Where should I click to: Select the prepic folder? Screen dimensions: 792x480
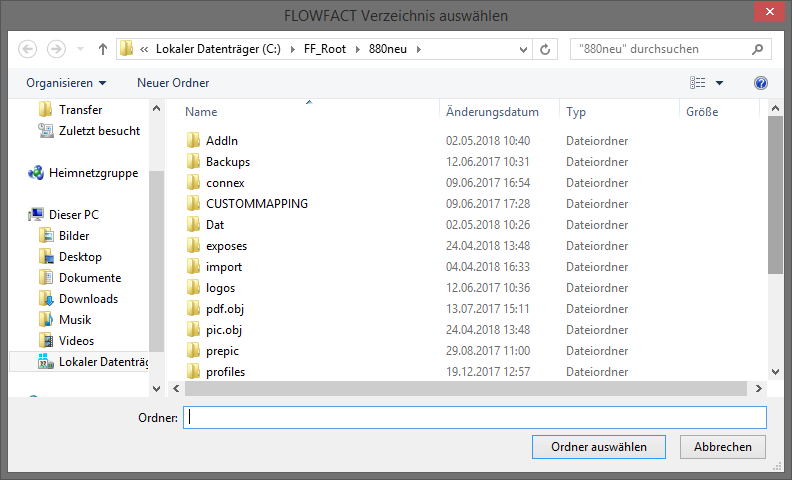(222, 351)
